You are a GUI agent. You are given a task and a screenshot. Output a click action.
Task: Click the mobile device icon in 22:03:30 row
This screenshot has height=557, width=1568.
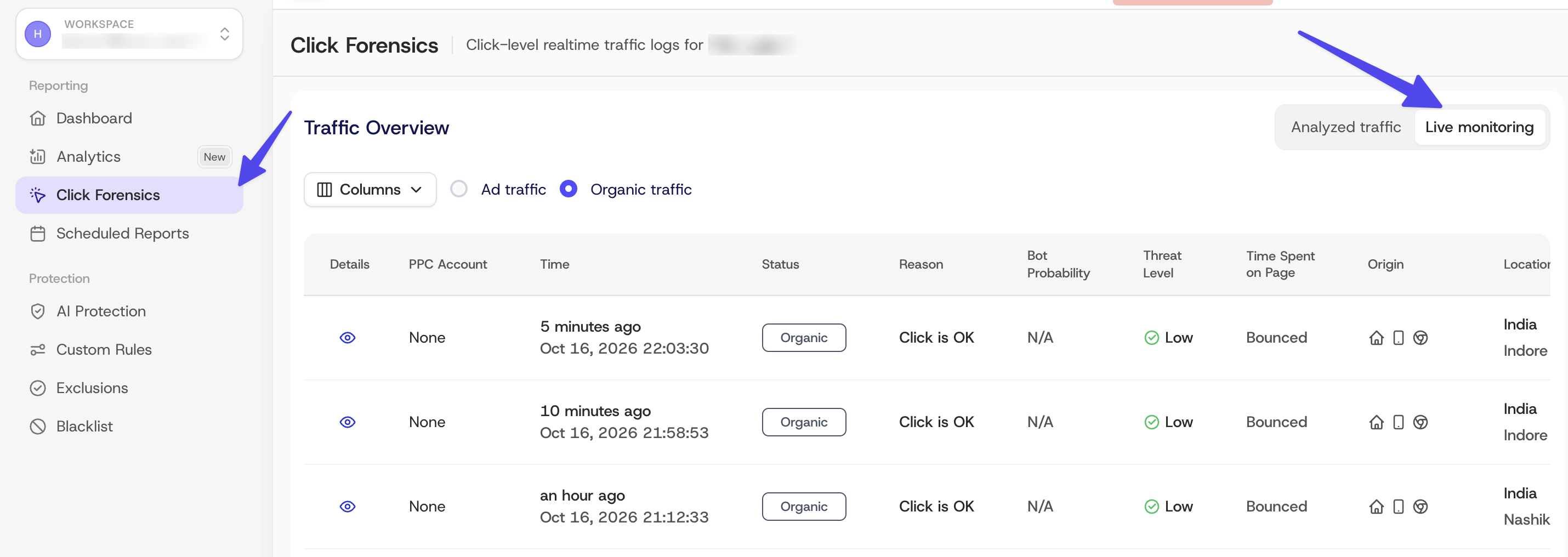pos(1398,337)
